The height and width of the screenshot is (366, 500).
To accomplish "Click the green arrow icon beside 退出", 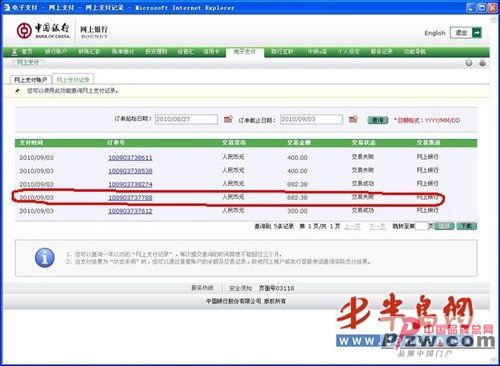I will 477,33.
